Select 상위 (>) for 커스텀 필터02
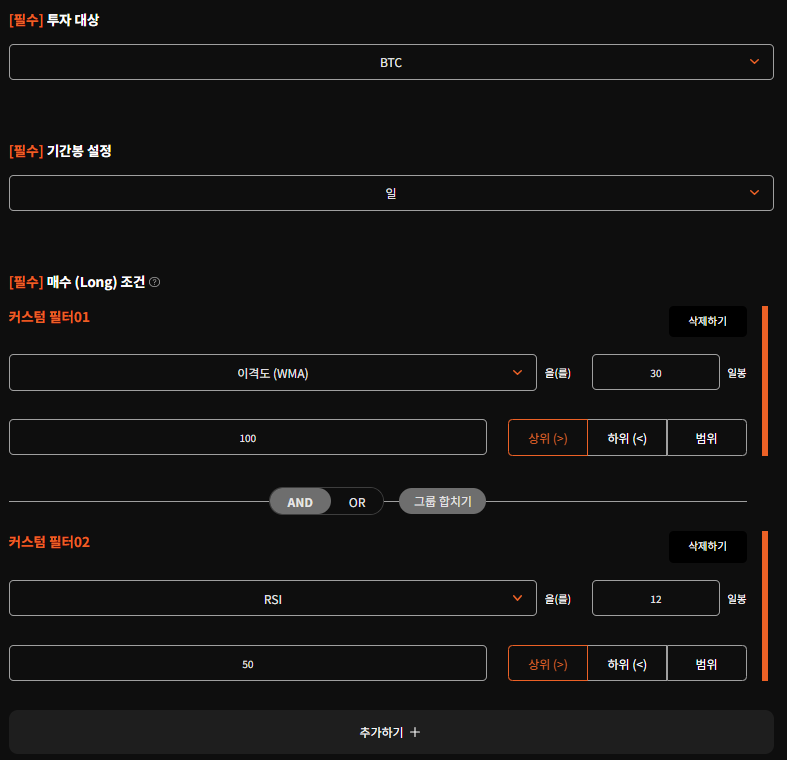Screen dimensions: 787x760 click(548, 664)
